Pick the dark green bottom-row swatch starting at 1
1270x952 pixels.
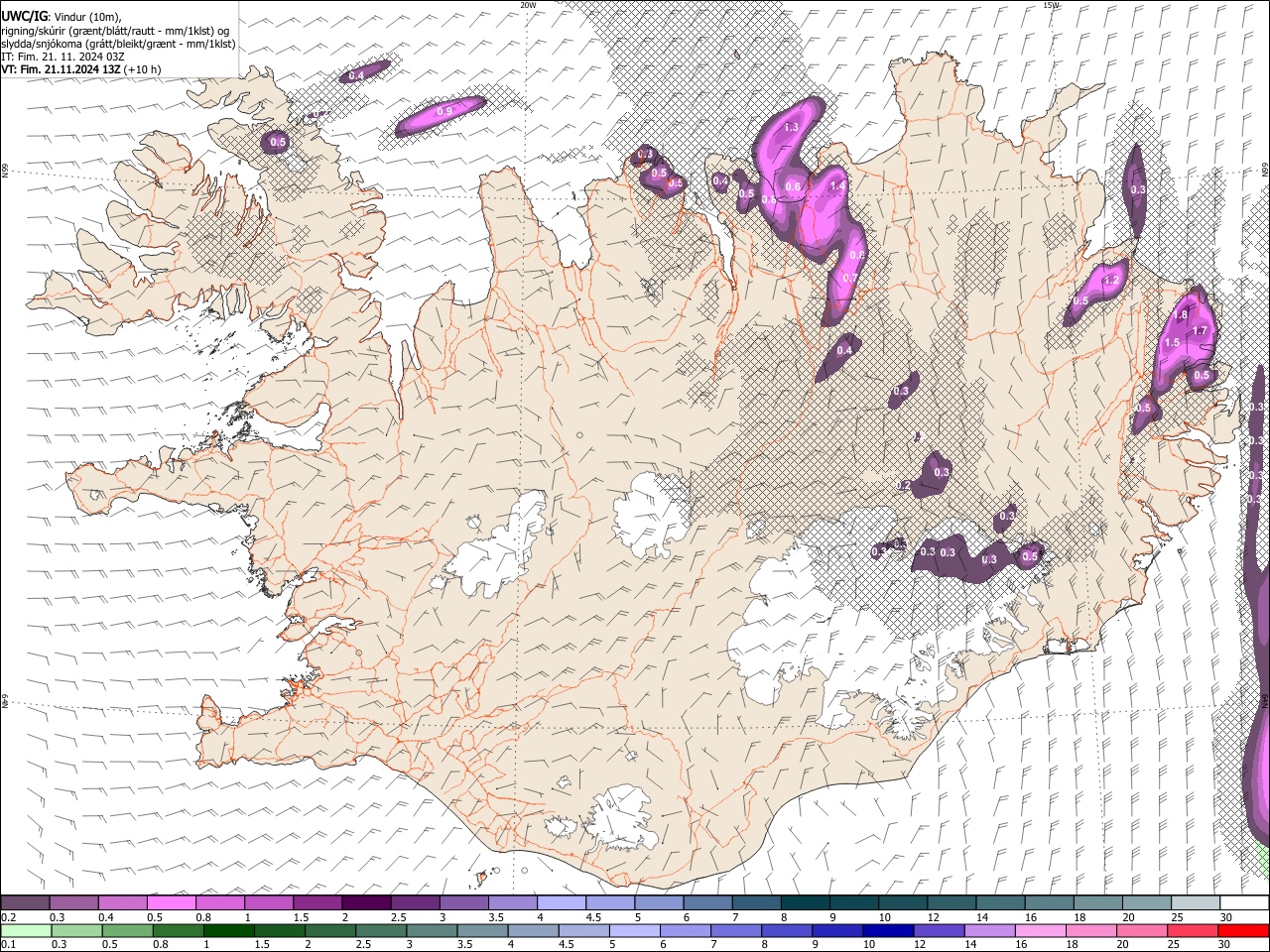pos(228,930)
